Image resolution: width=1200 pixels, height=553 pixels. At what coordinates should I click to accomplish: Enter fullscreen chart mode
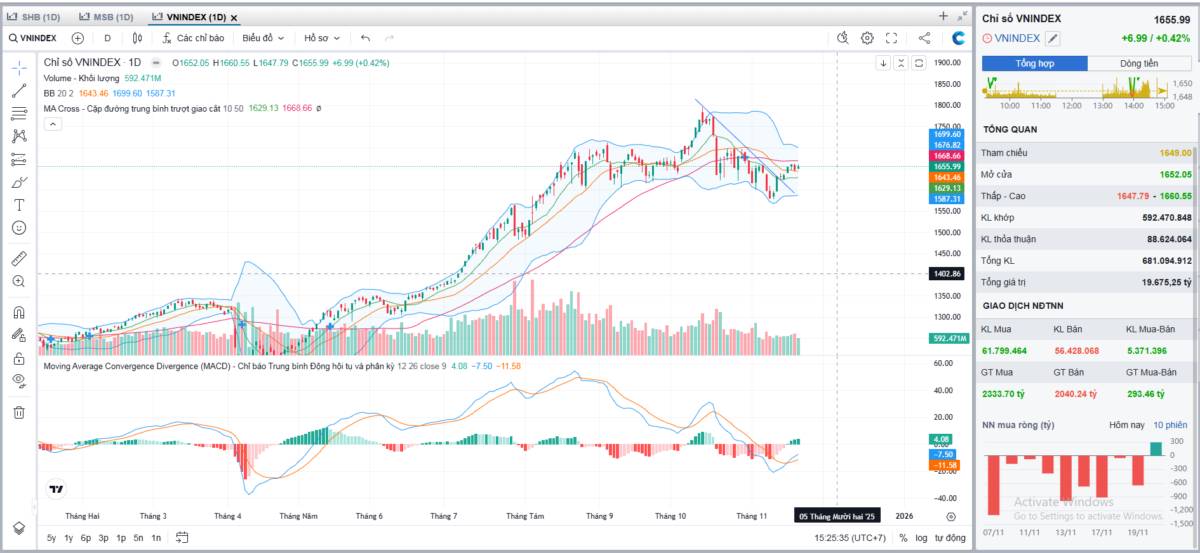click(891, 38)
